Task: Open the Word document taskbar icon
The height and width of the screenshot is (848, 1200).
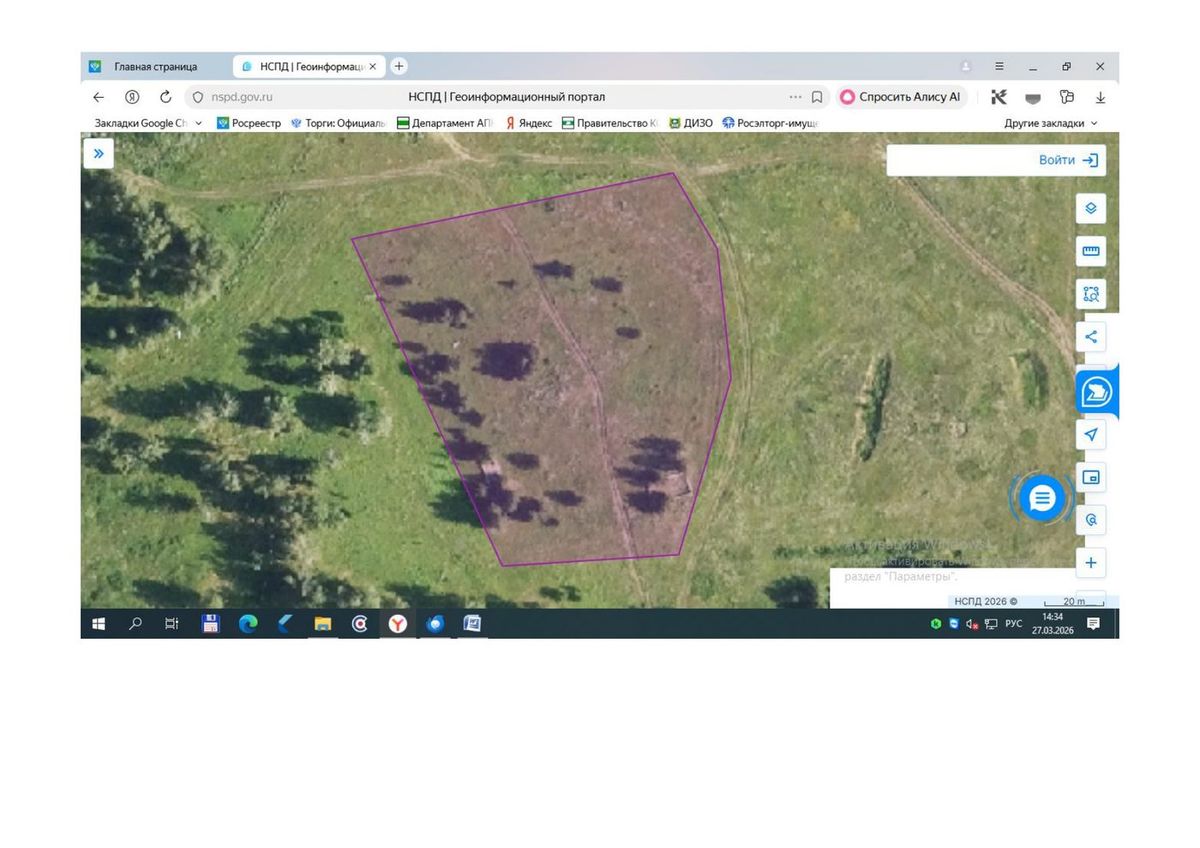Action: [472, 624]
